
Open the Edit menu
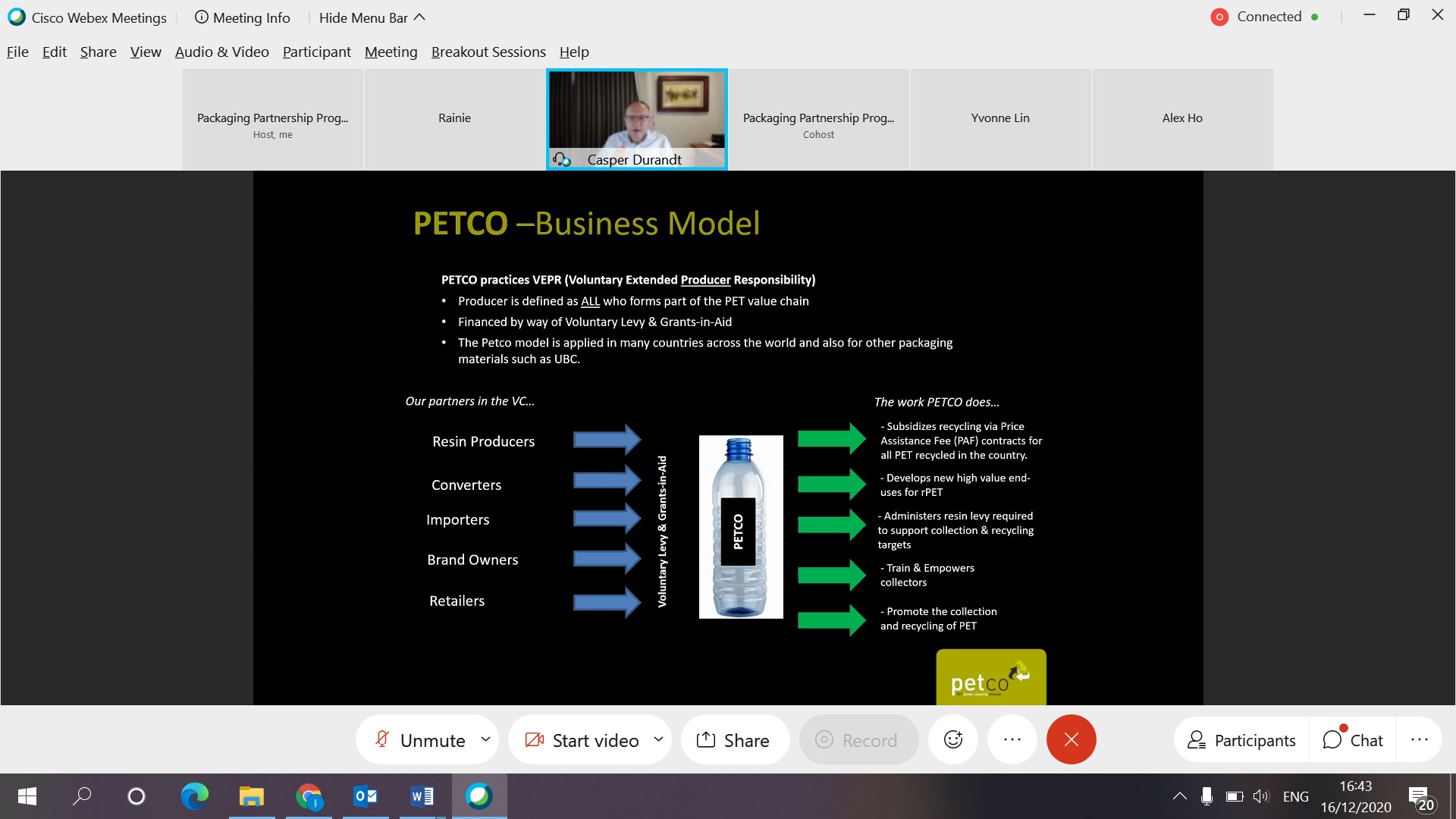[x=55, y=52]
